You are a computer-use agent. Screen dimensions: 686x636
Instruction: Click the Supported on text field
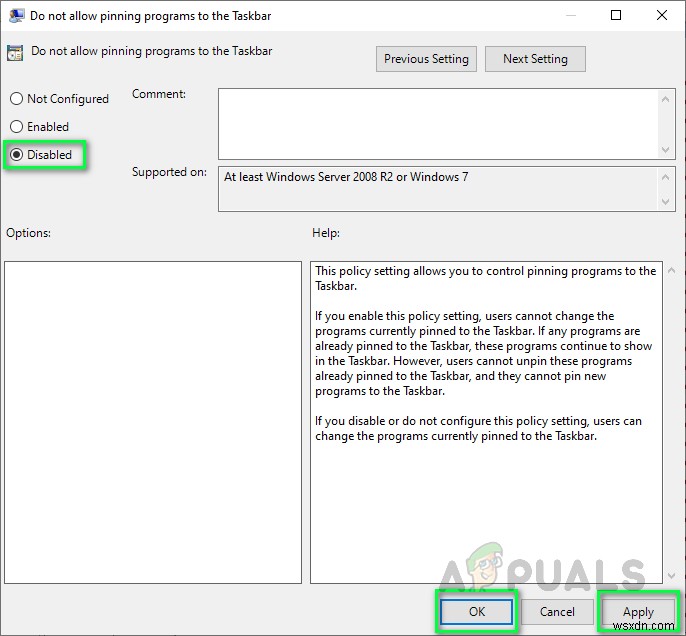click(438, 189)
